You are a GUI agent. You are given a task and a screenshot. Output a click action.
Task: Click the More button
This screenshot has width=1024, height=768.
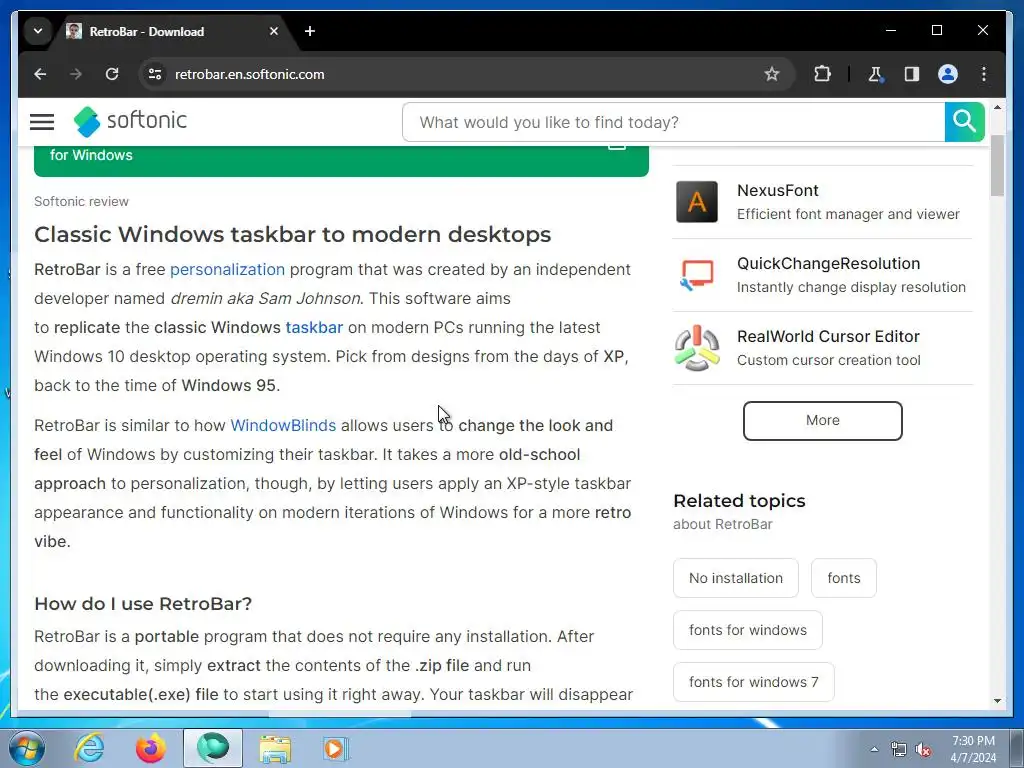[x=822, y=421]
